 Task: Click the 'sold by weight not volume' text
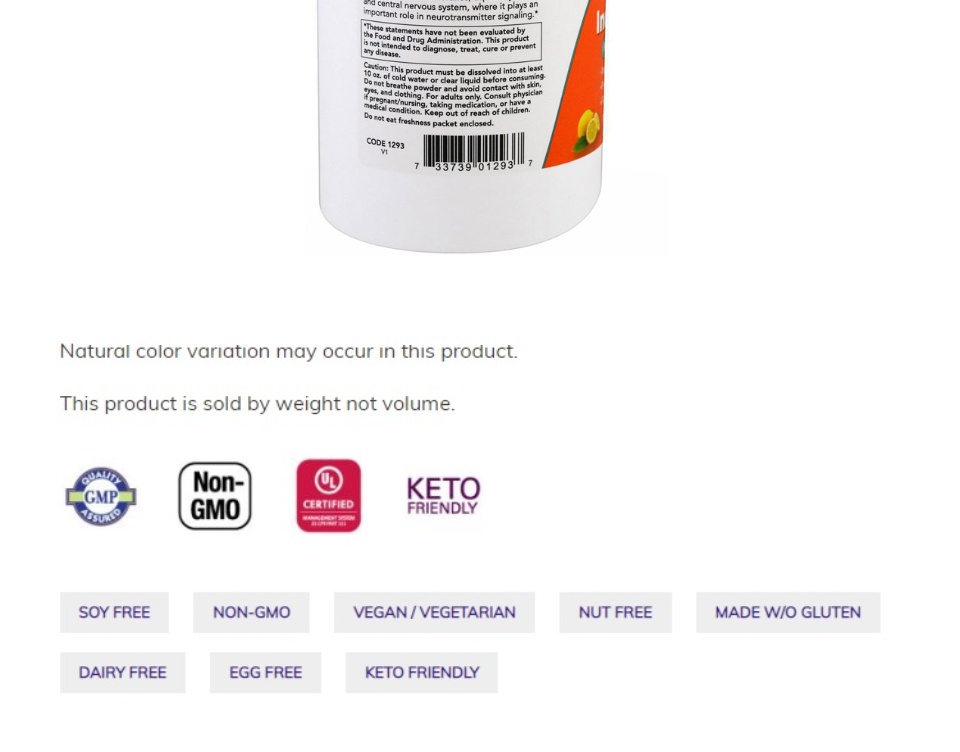tap(257, 404)
